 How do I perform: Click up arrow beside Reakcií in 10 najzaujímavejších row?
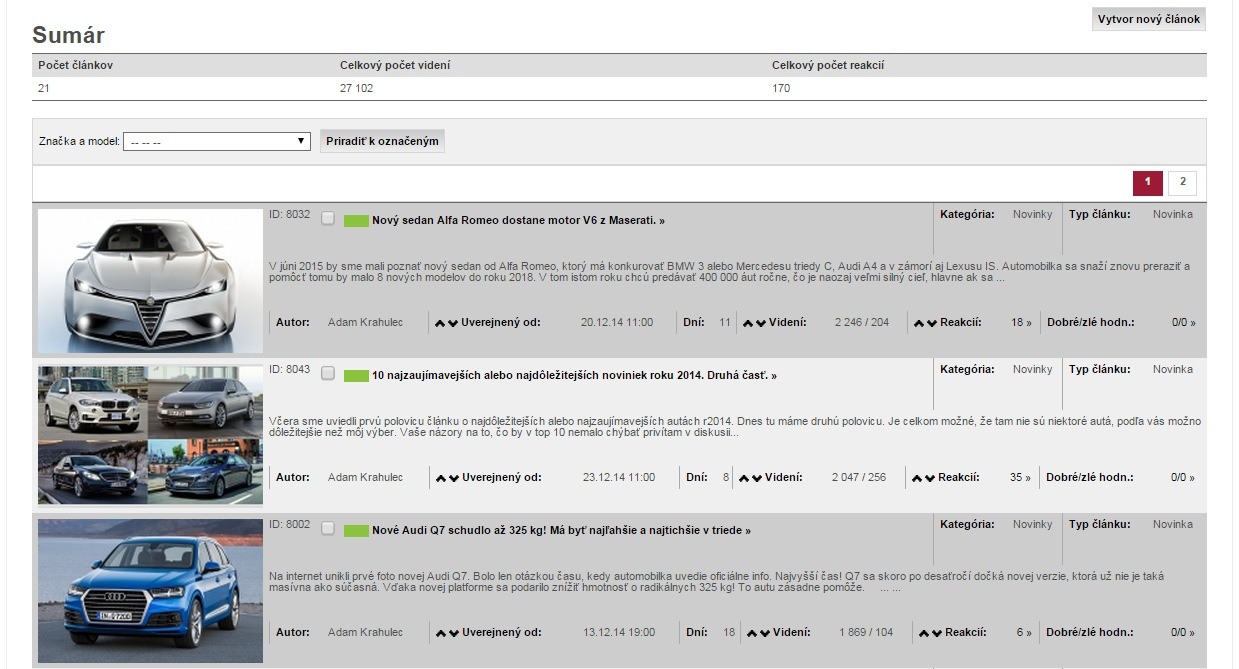pyautogui.click(x=916, y=478)
